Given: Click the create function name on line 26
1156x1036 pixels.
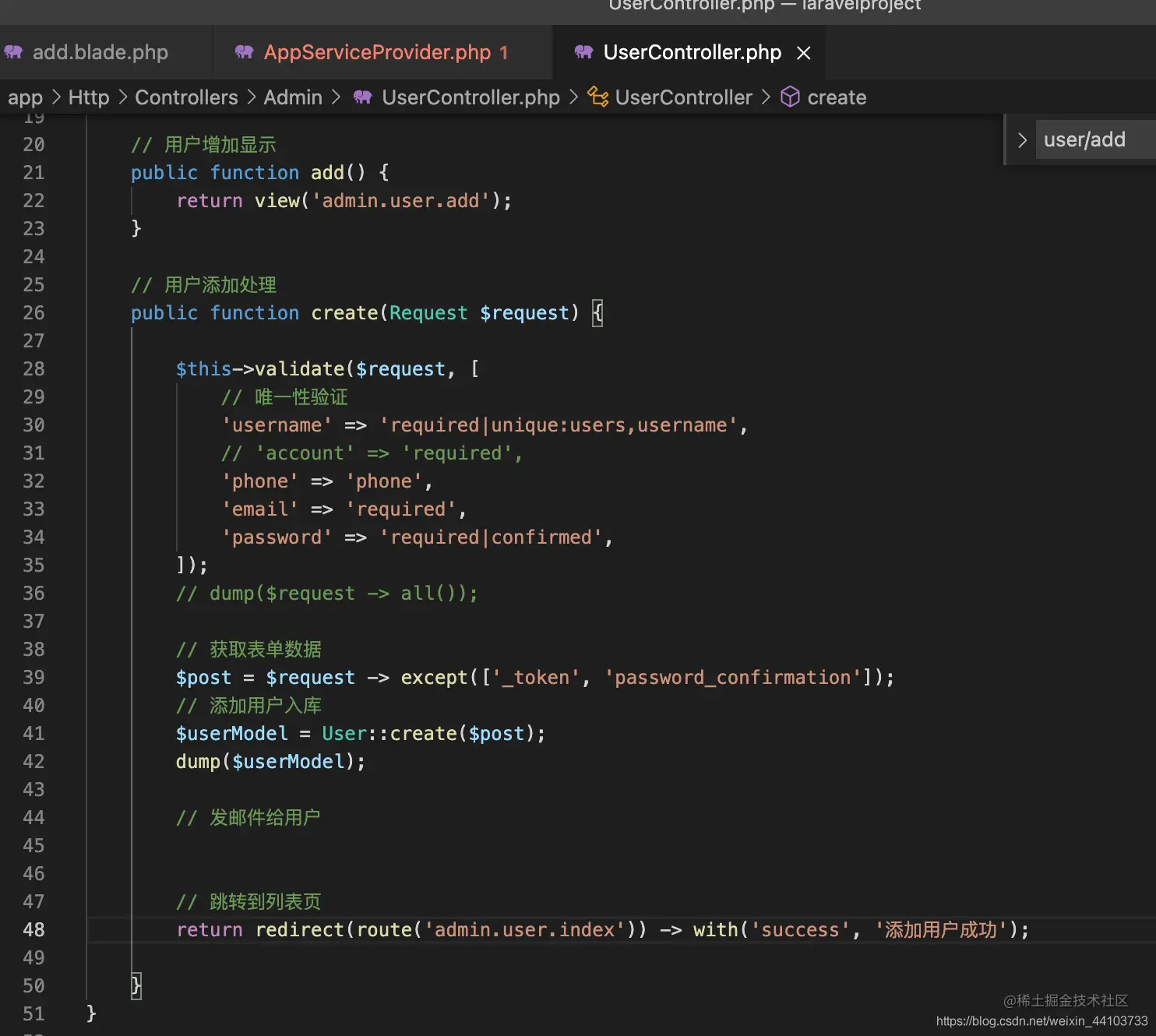Looking at the screenshot, I should [x=344, y=313].
